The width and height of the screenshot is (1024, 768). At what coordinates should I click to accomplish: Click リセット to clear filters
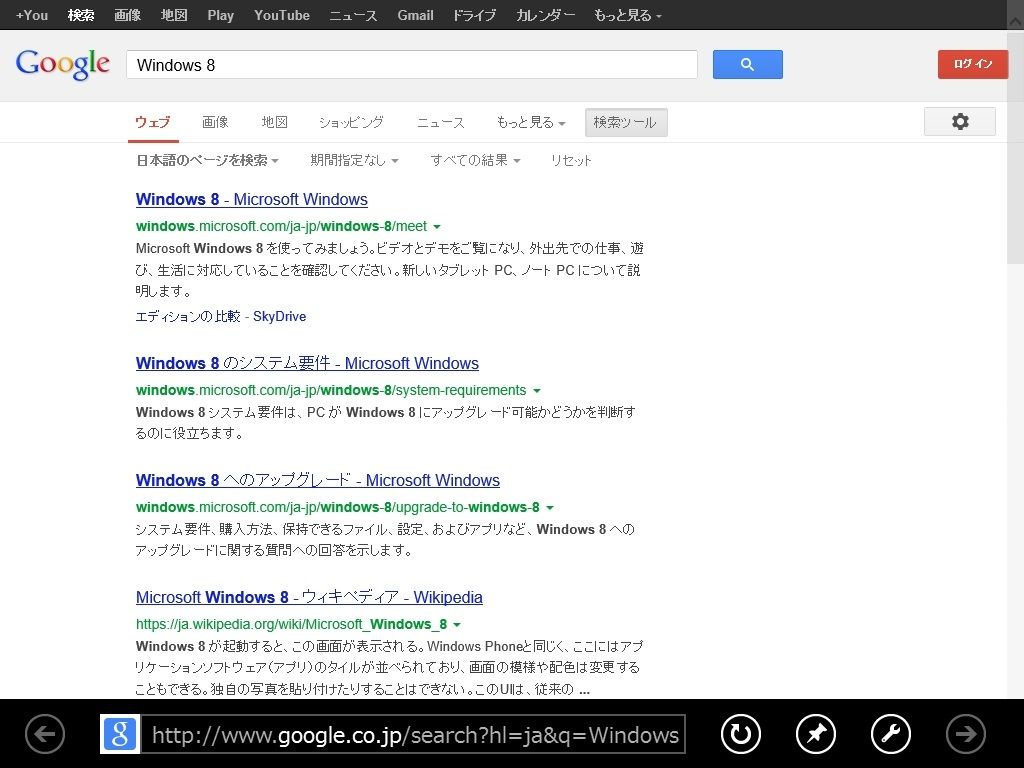point(571,160)
